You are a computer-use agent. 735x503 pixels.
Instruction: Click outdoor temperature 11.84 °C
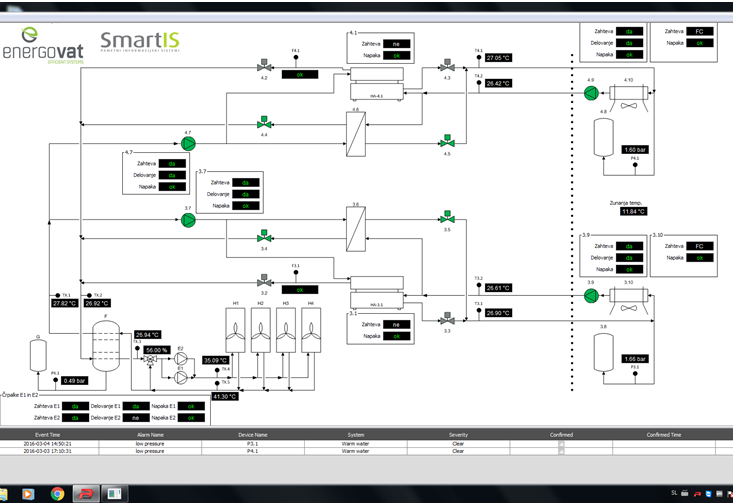pyautogui.click(x=634, y=211)
